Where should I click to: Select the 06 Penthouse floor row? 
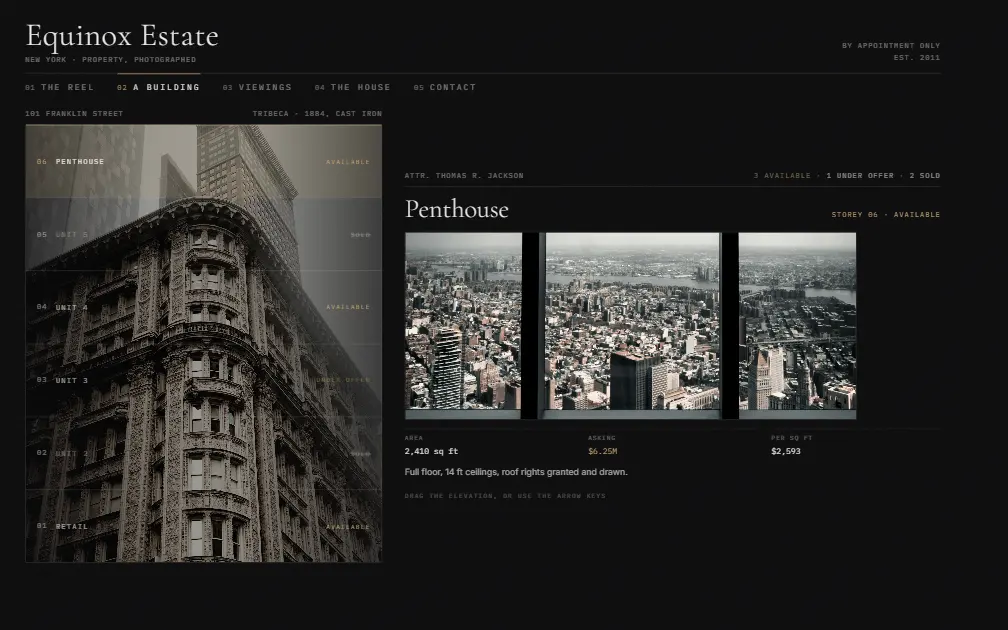203,161
